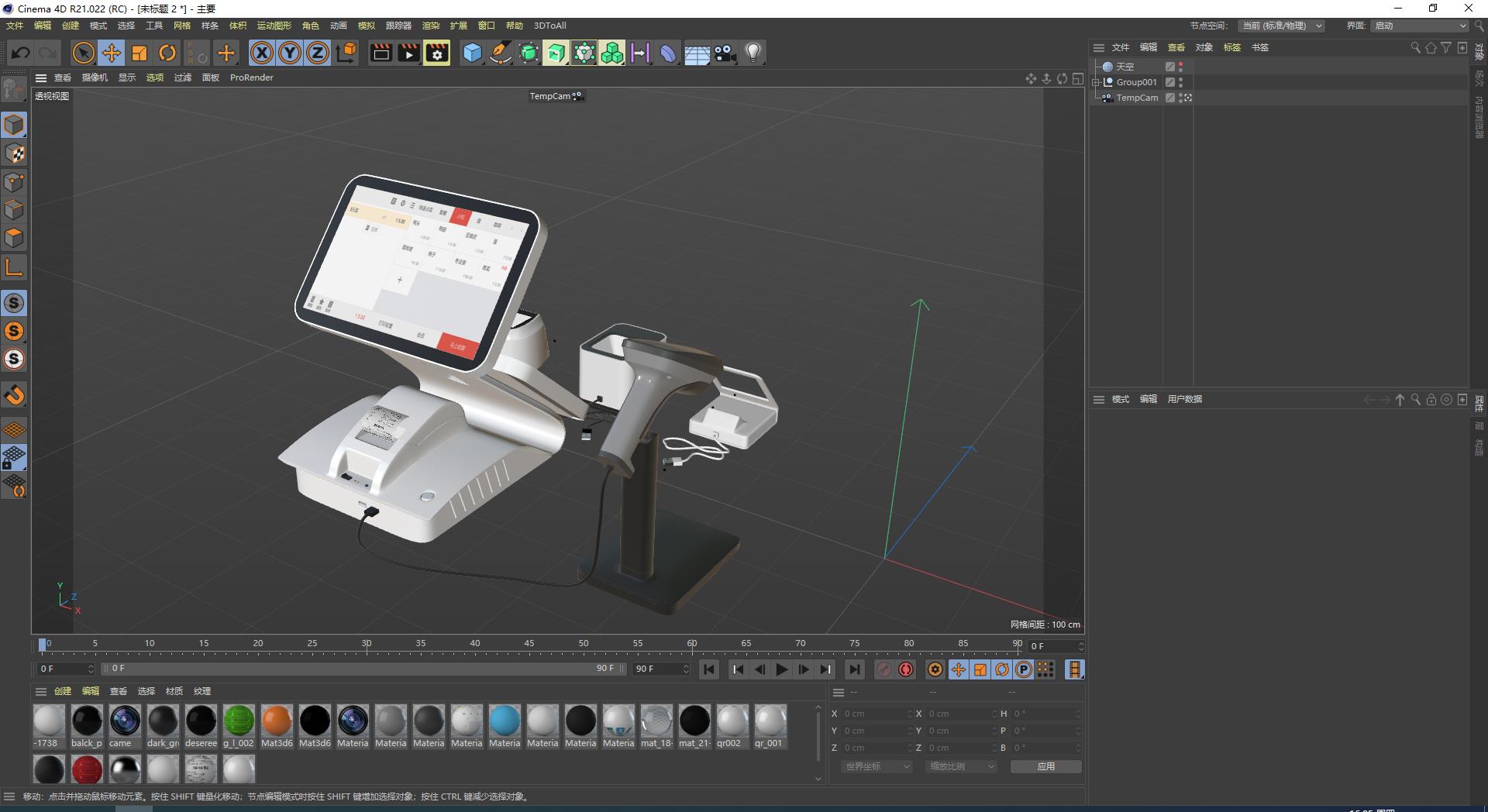Expand the Group001 tree node
Viewport: 1488px width, 812px height.
click(x=1096, y=82)
